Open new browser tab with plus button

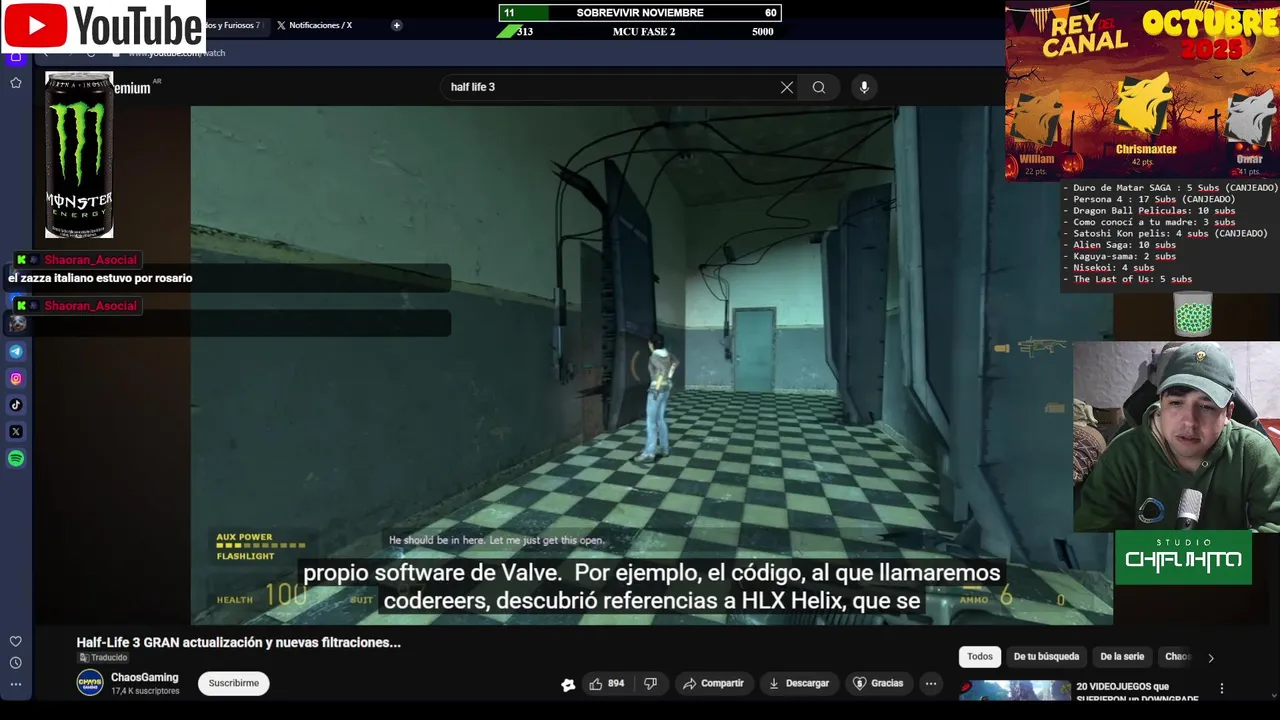(397, 25)
